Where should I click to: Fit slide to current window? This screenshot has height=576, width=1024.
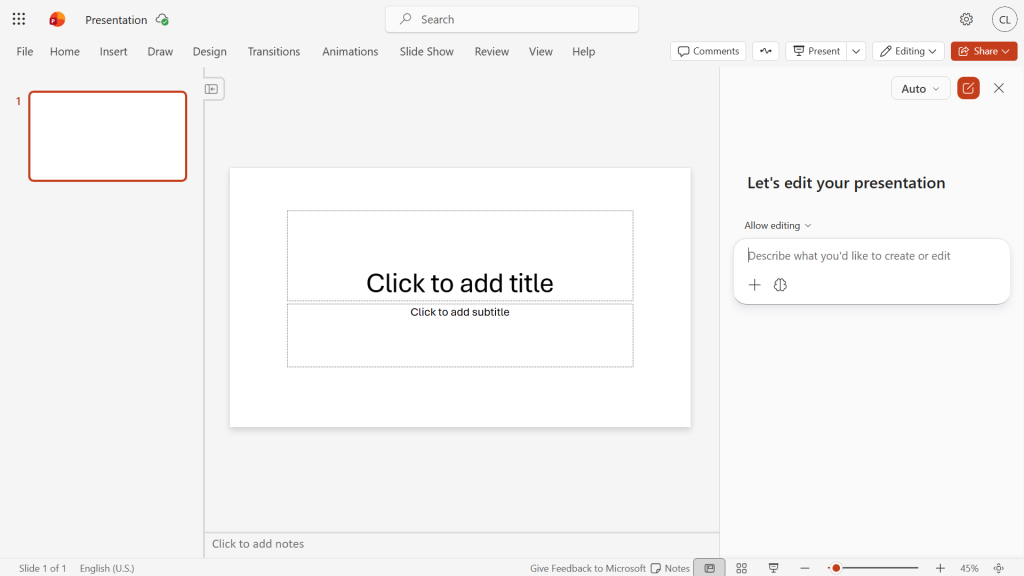999,568
